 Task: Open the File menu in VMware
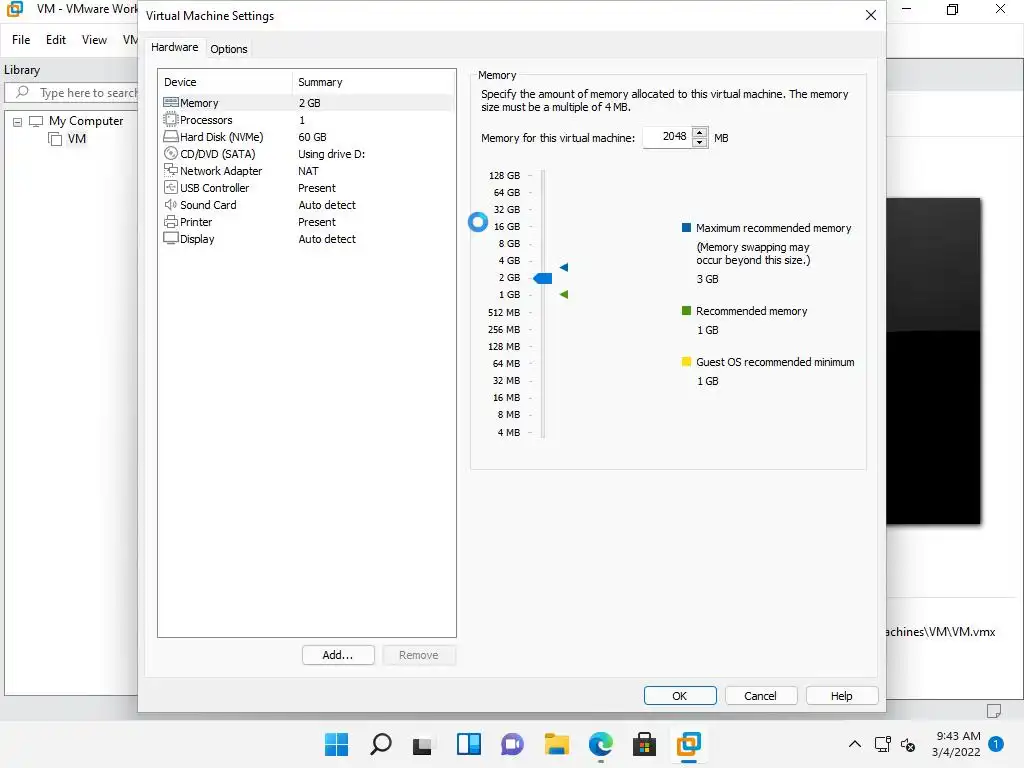pos(21,40)
